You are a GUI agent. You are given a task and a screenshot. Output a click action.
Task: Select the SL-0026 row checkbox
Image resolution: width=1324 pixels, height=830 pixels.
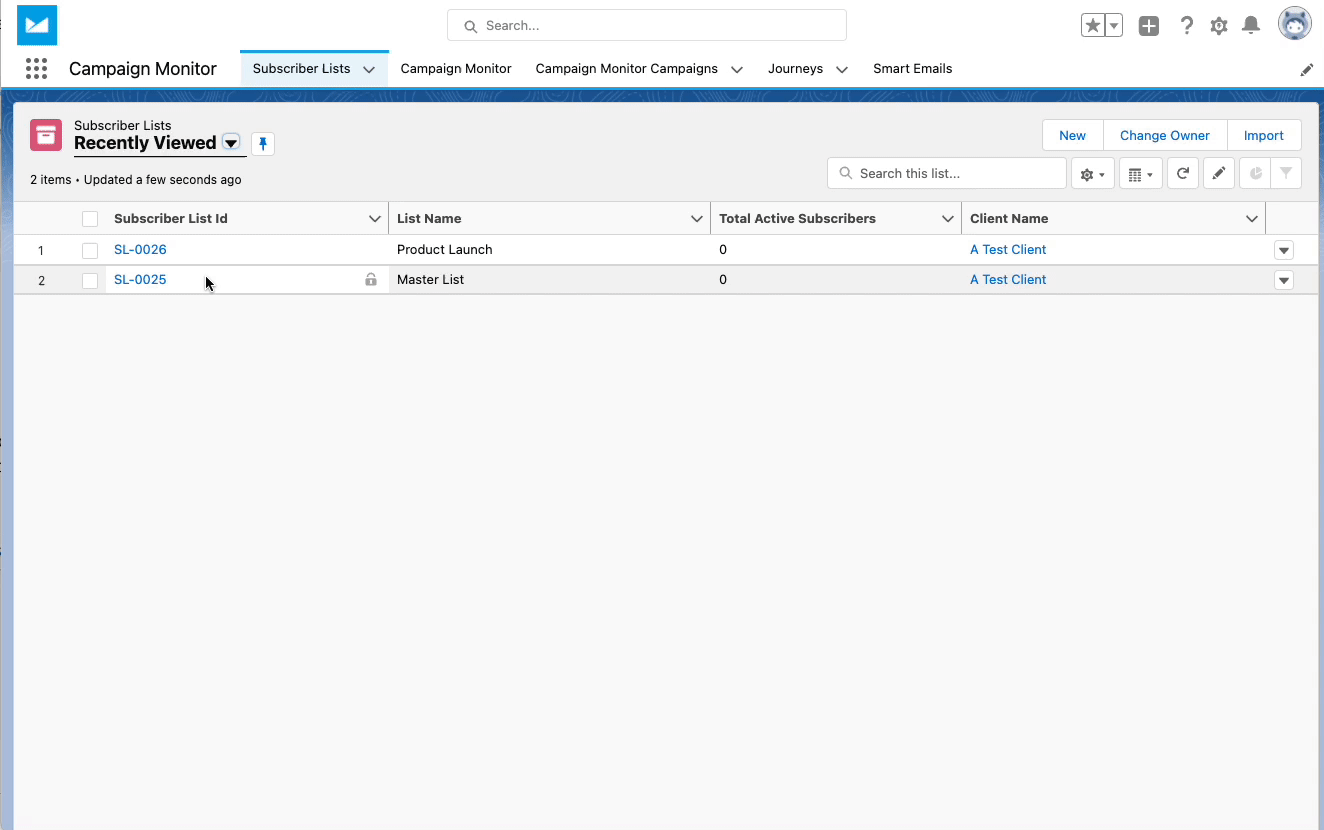[x=90, y=250]
